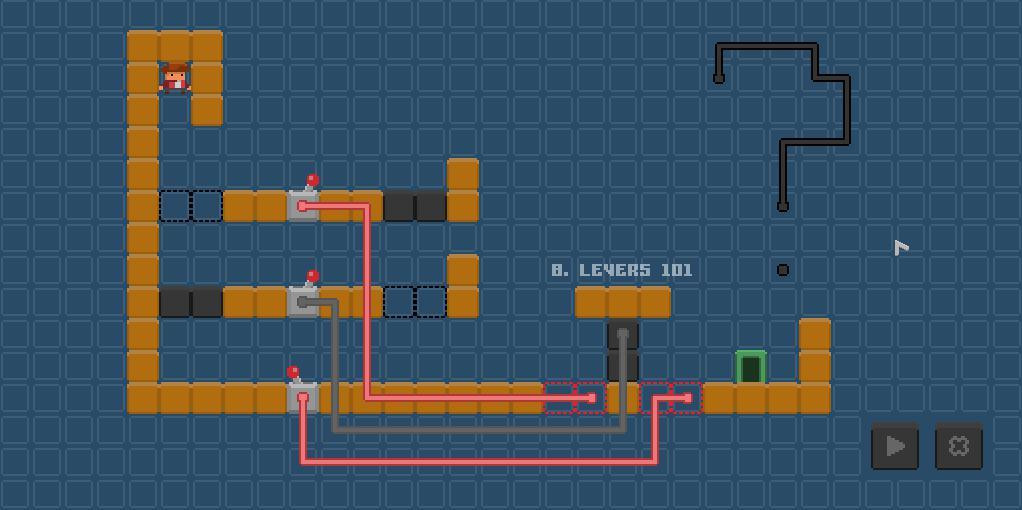
Task: Toggle the lowest lever on the ground floor
Action: (302, 390)
